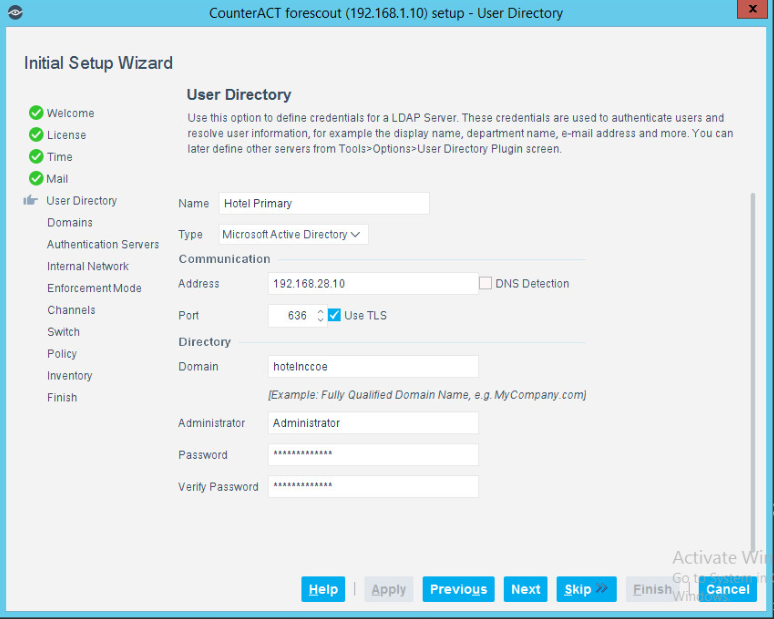Image resolution: width=774 pixels, height=619 pixels.
Task: Decrease the Port value with down arrow
Action: (x=320, y=319)
